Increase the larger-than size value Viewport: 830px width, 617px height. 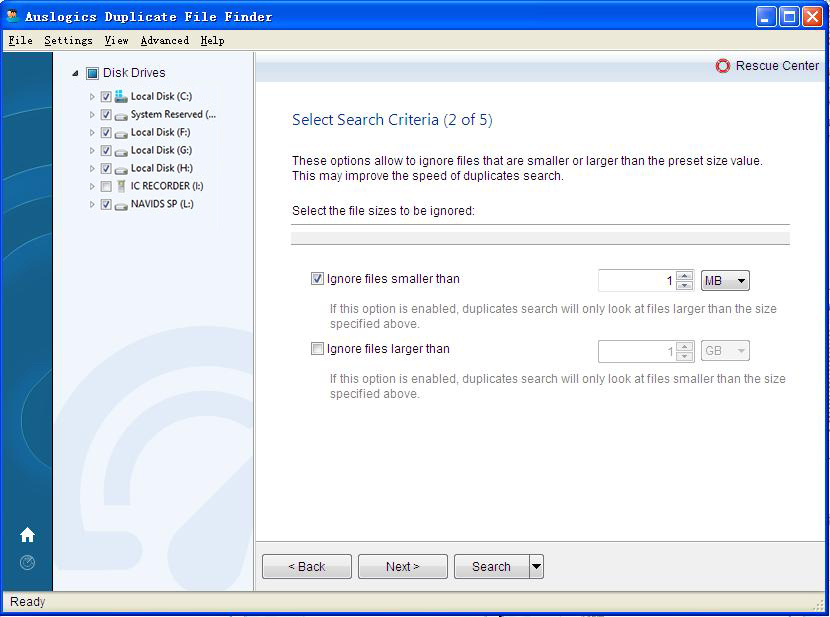[685, 346]
